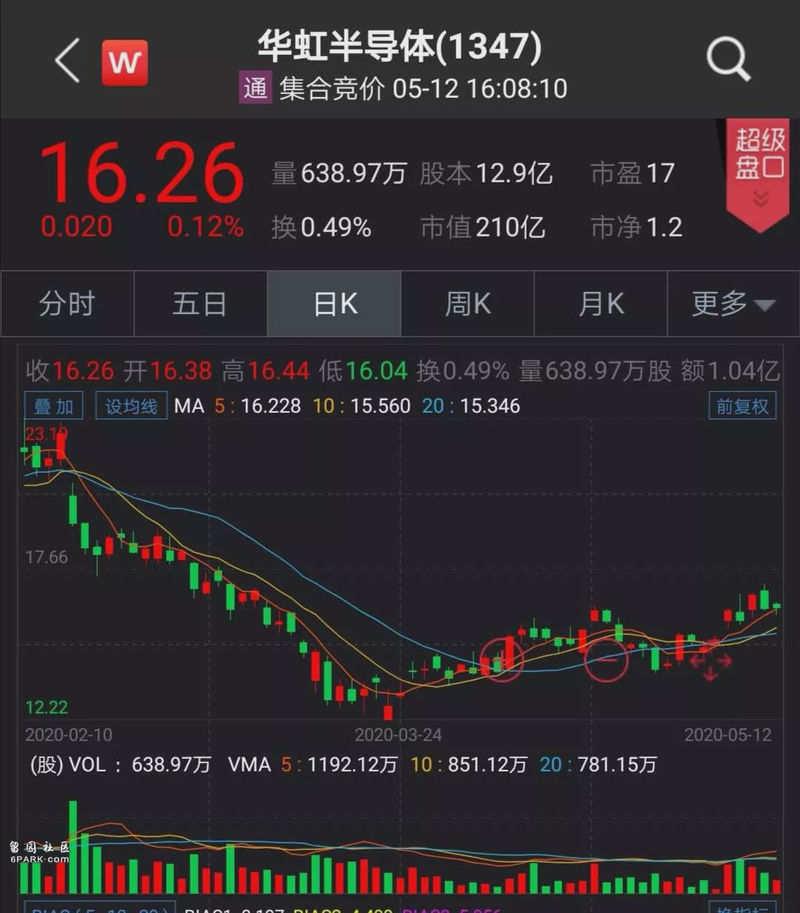
Task: Switch to the 五日 tab
Action: point(200,303)
